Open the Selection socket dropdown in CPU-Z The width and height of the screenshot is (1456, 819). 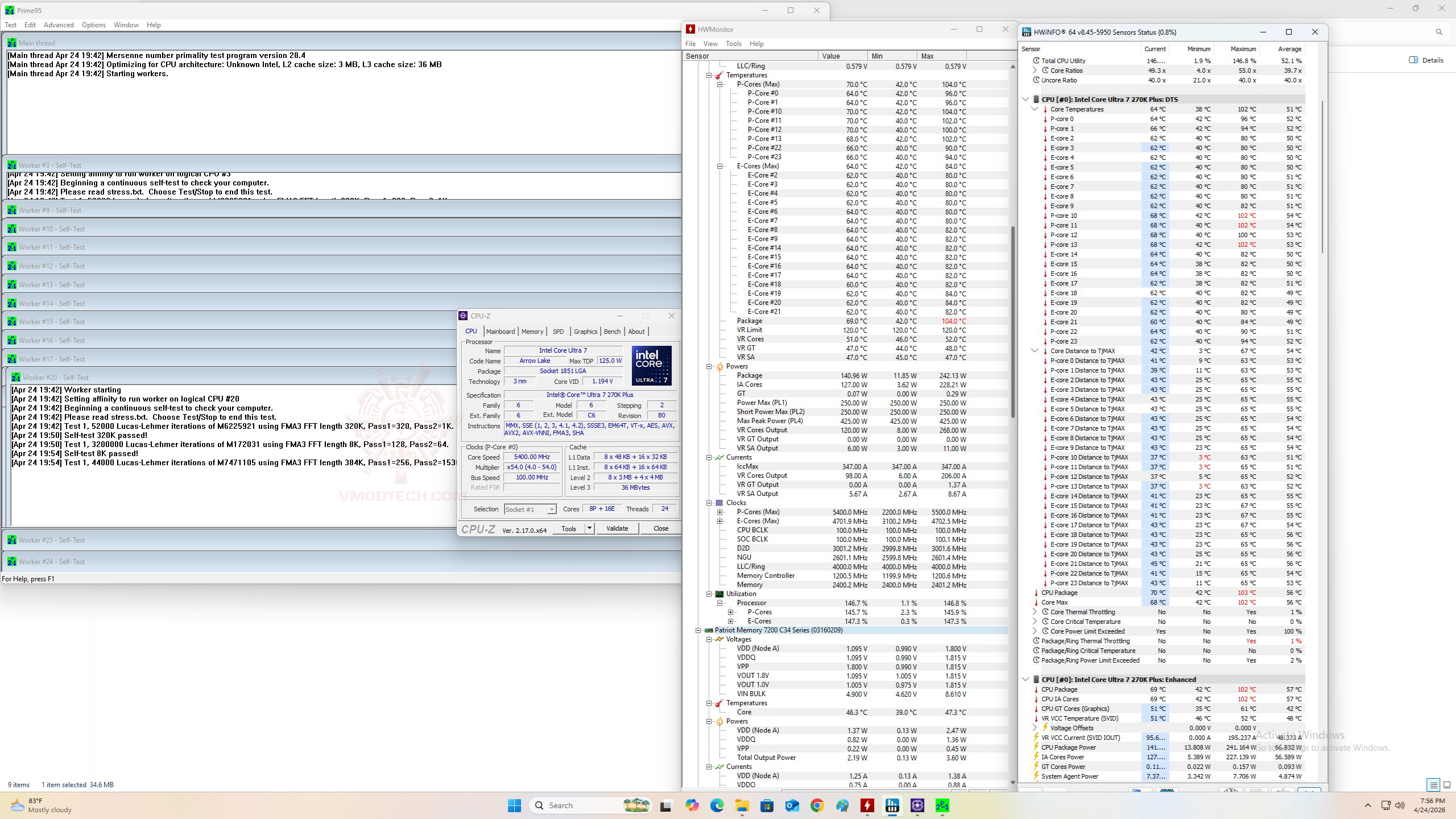[530, 509]
